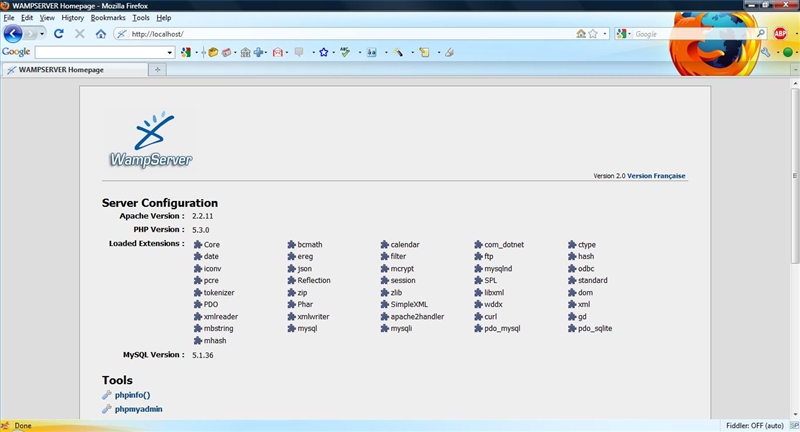The image size is (800, 432).
Task: Go back using the blue back arrow
Action: coord(13,34)
